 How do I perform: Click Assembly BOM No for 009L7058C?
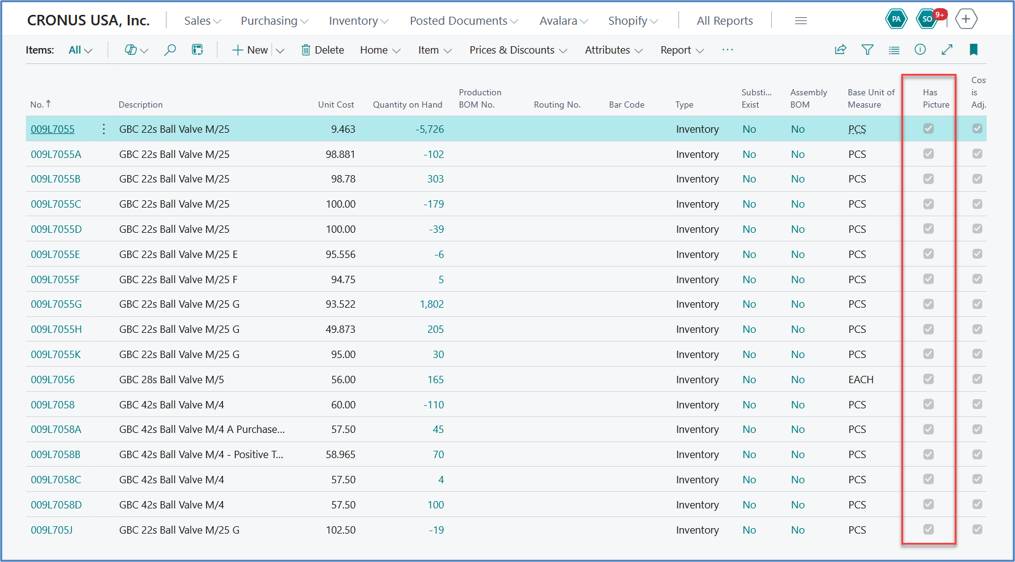point(798,480)
